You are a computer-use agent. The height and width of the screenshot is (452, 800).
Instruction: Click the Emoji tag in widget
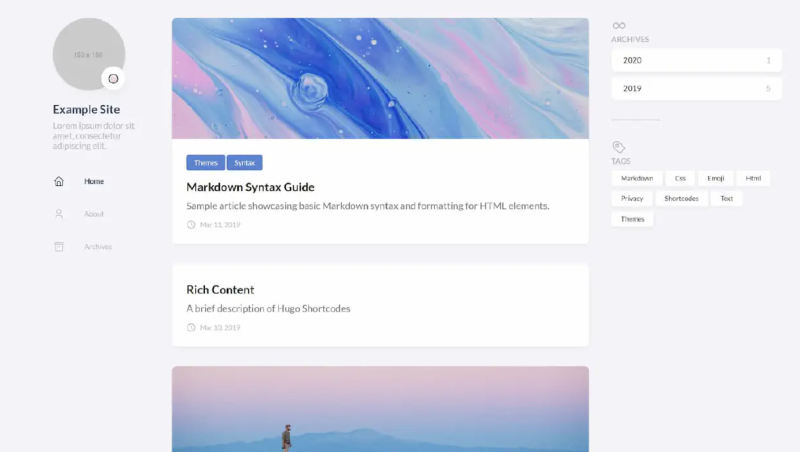coord(715,178)
